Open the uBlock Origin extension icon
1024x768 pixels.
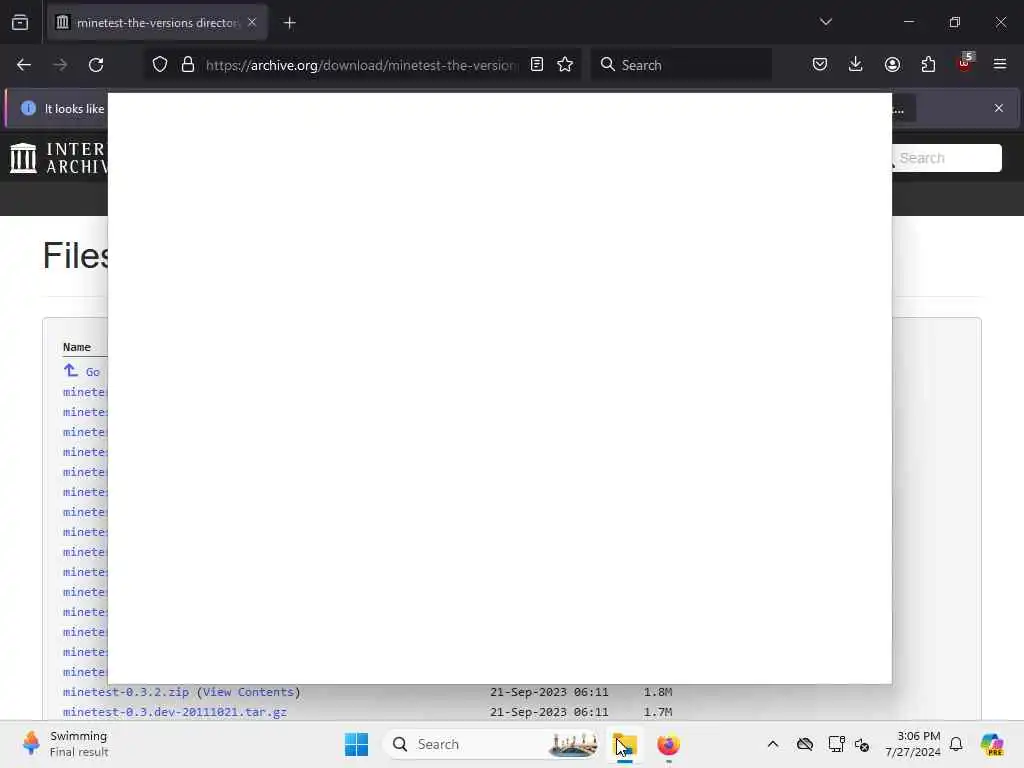point(965,63)
